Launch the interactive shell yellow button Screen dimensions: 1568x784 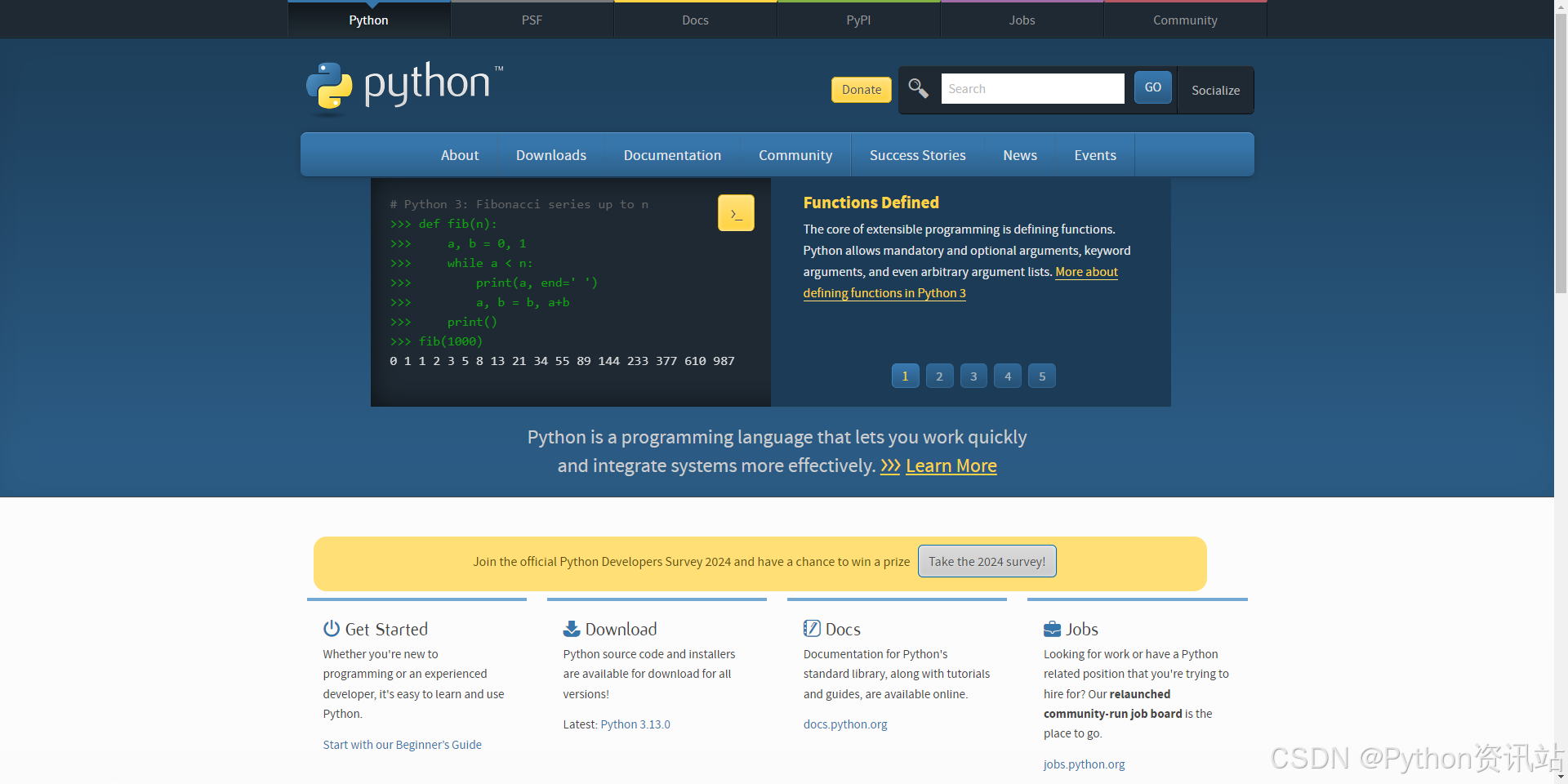736,213
